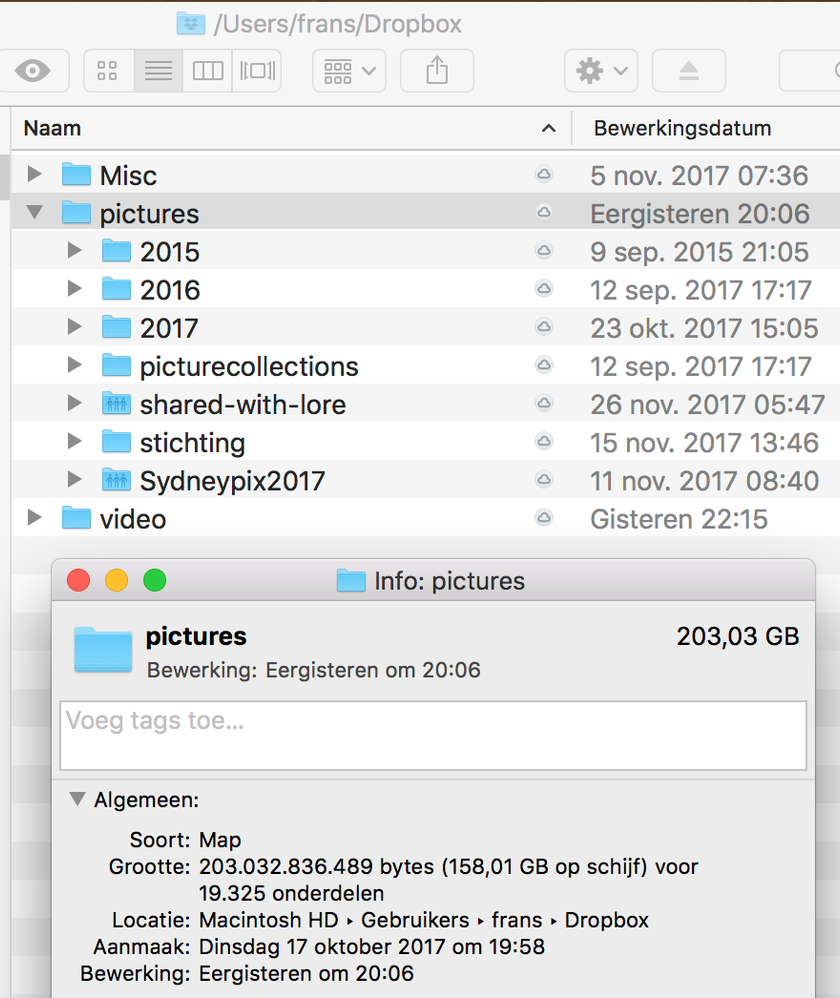Select the stichting folder

(x=192, y=442)
